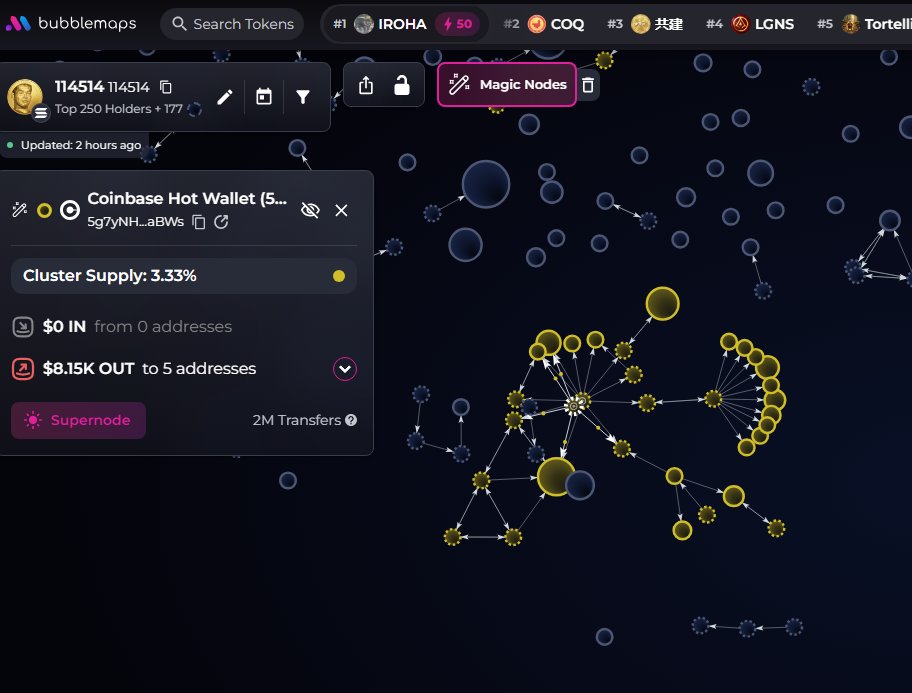Hide the Coinbase Hot Wallet node
912x693 pixels.
tap(310, 210)
